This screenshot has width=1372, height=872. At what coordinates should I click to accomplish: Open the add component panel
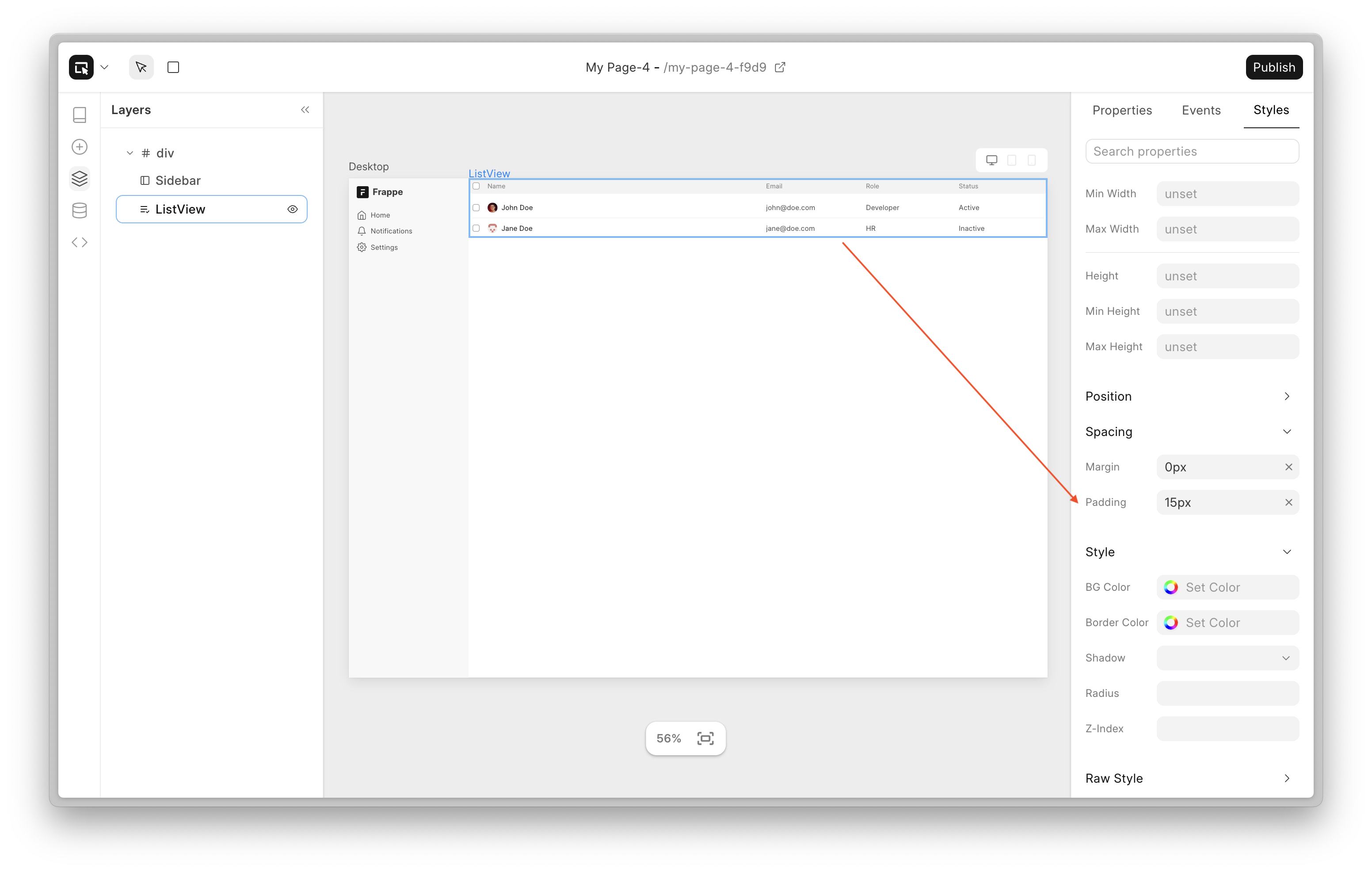click(80, 146)
